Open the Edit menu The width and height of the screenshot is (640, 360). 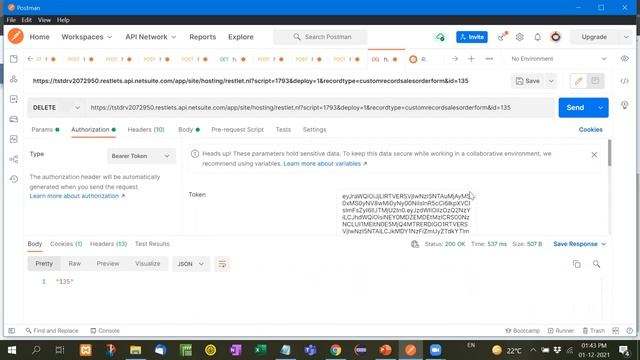tap(27, 20)
